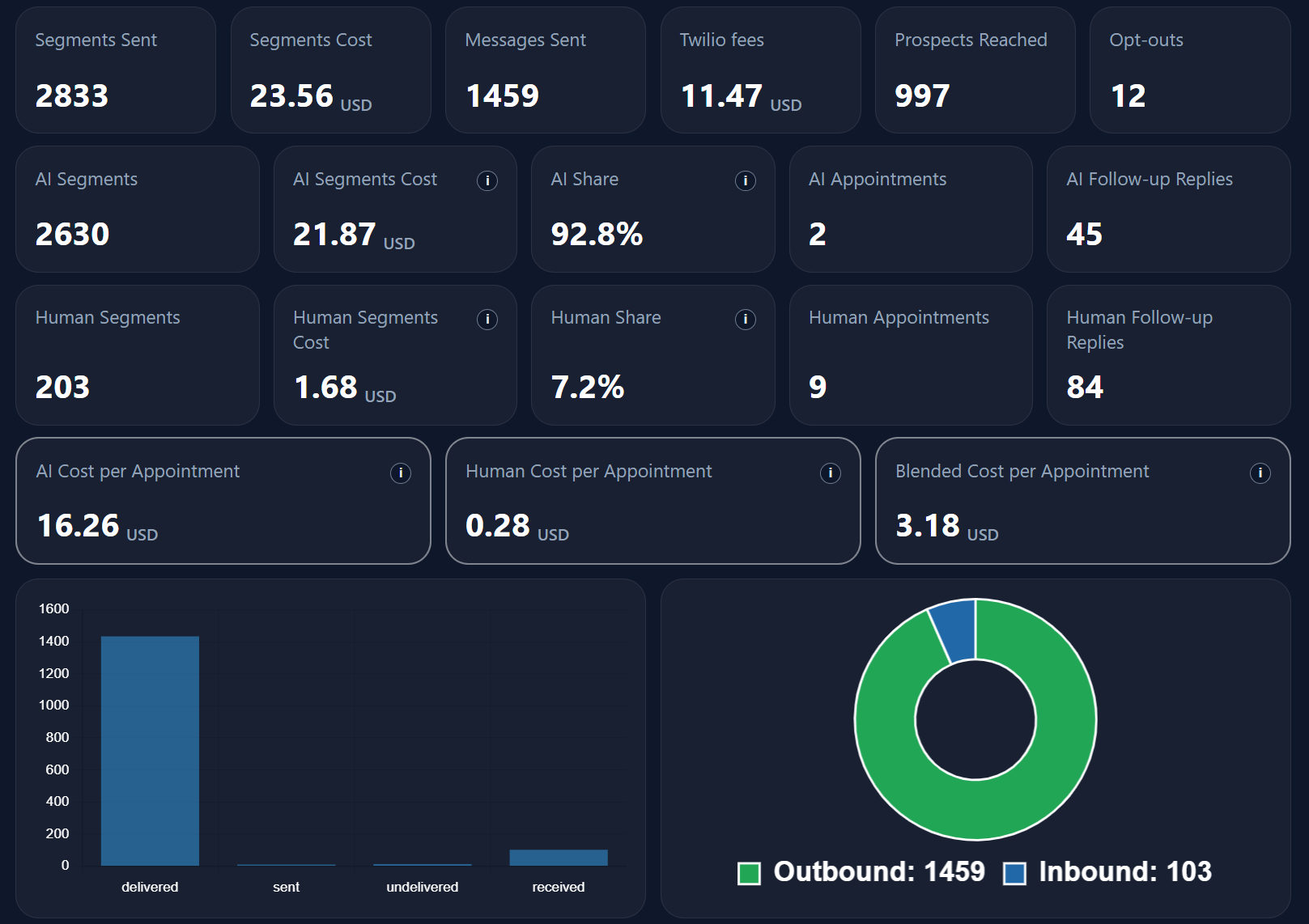The image size is (1309, 924).
Task: Click the Human Cost per Appointment info icon
Action: click(831, 473)
